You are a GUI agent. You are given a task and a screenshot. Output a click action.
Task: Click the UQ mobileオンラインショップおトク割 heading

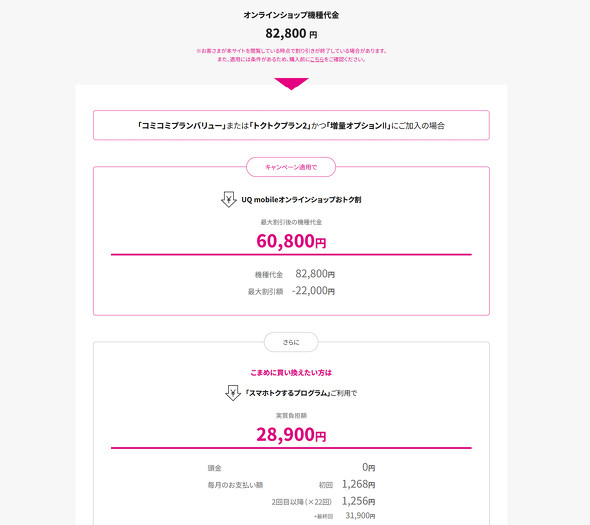(x=301, y=199)
